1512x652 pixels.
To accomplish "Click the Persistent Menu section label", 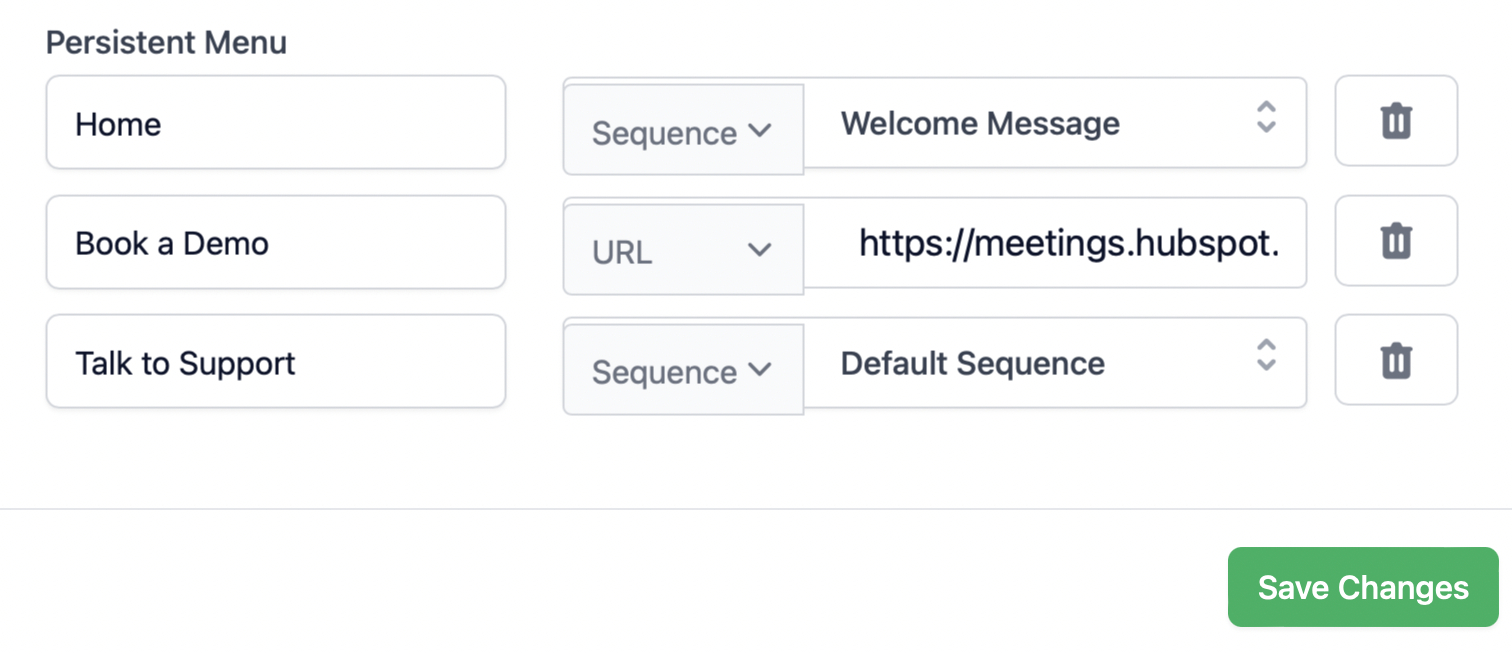I will tap(166, 42).
